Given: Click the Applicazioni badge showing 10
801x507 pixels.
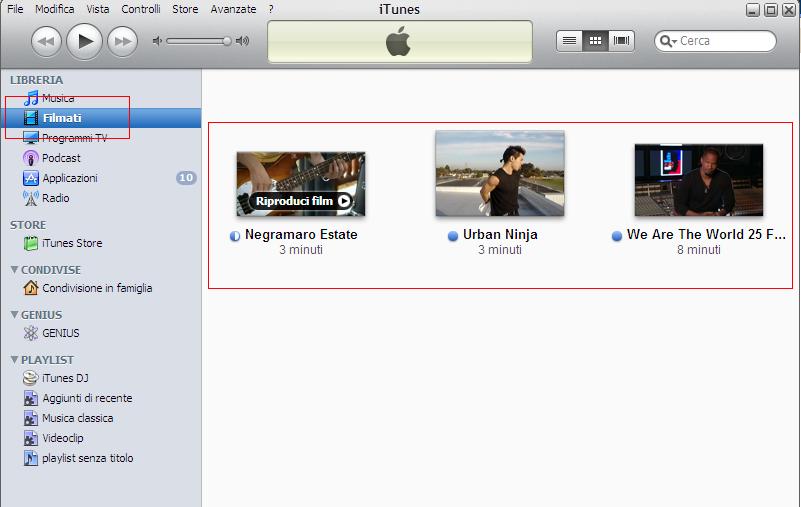Looking at the screenshot, I should [x=186, y=178].
